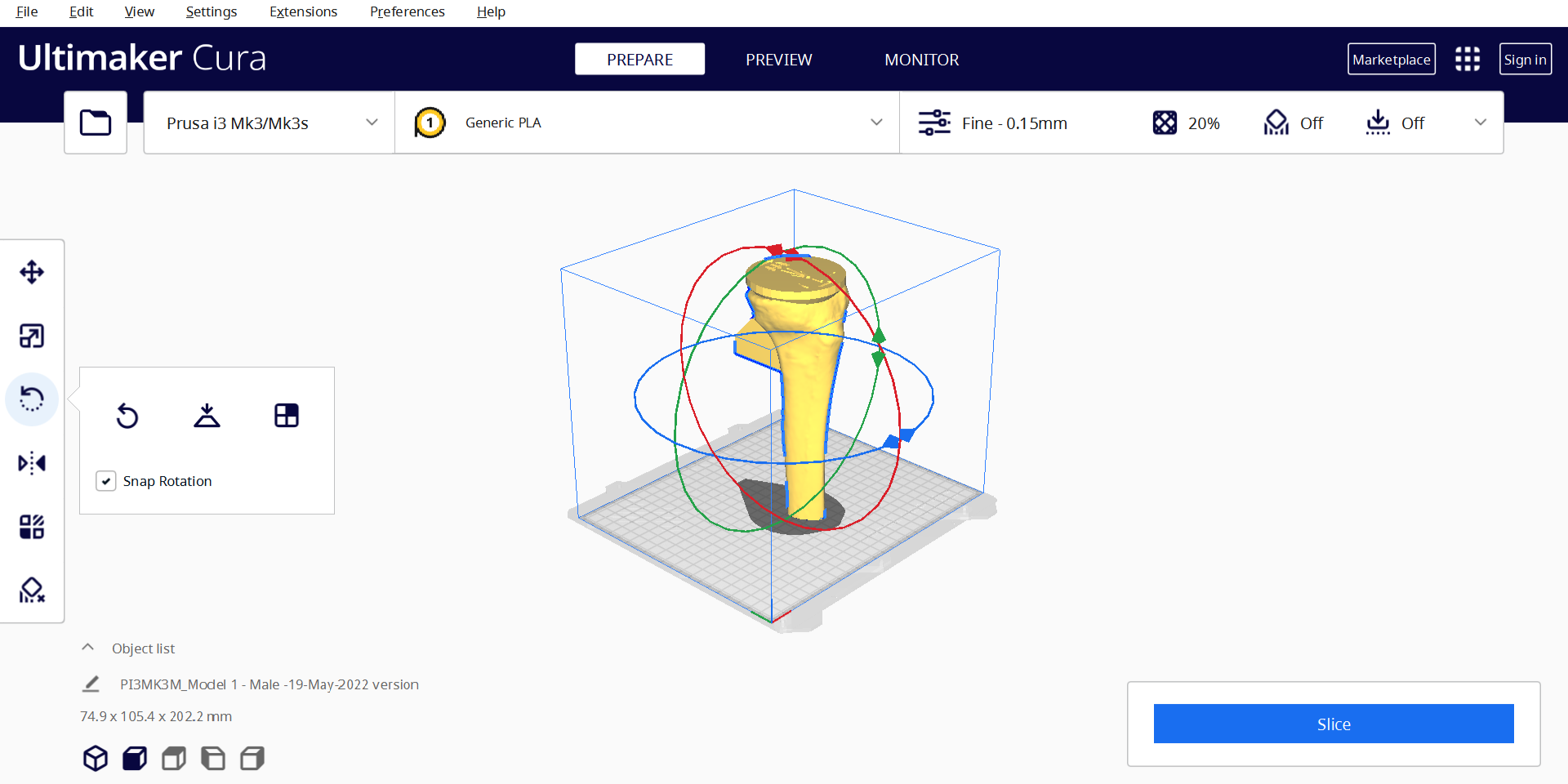Click Lay Flat icon in rotate panel
This screenshot has height=784, width=1568.
coord(207,416)
